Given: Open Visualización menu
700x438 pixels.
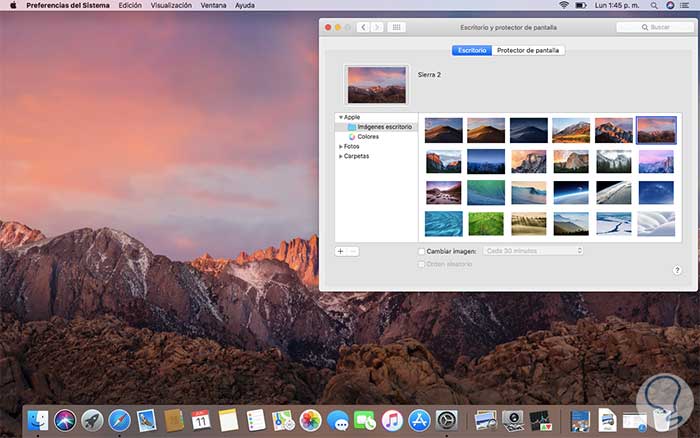Looking at the screenshot, I should pyautogui.click(x=171, y=5).
